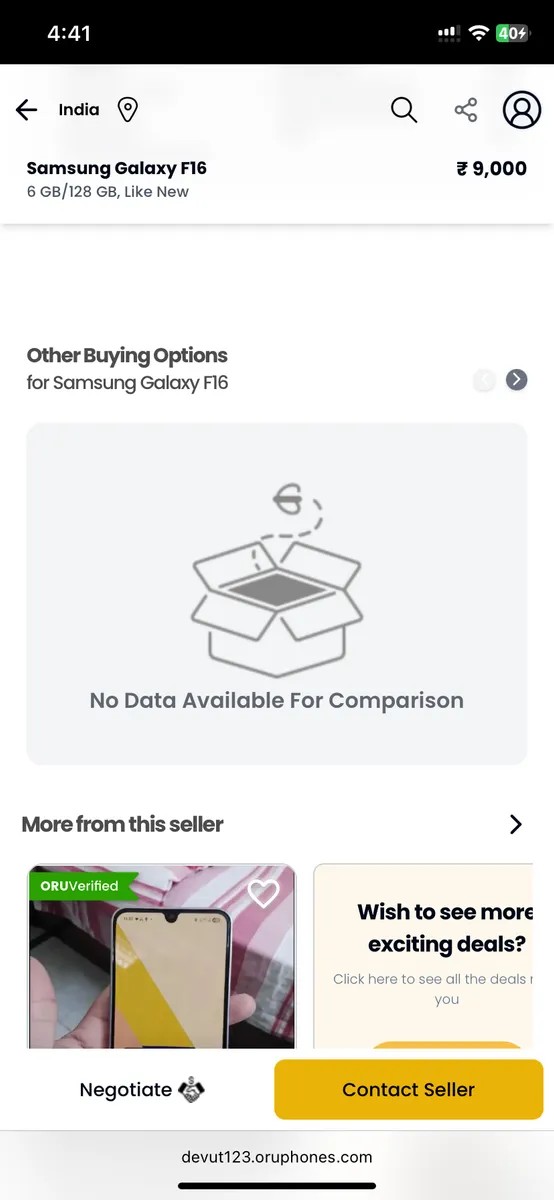
Task: Tap the back arrow icon
Action: pos(27,110)
